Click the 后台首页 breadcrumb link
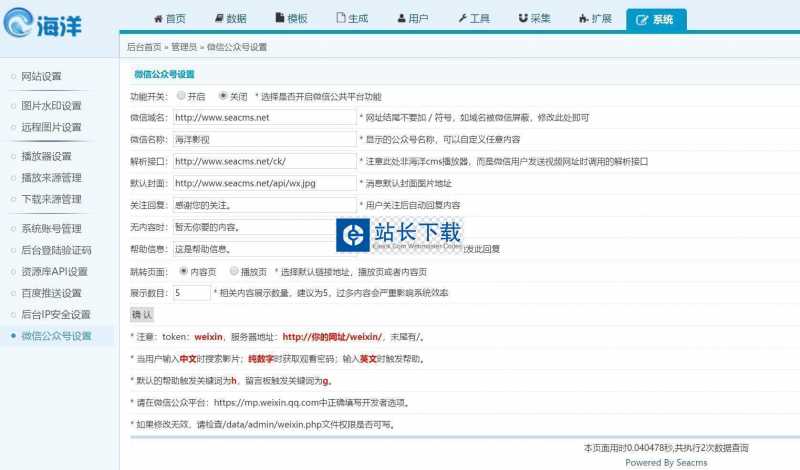 pos(144,47)
